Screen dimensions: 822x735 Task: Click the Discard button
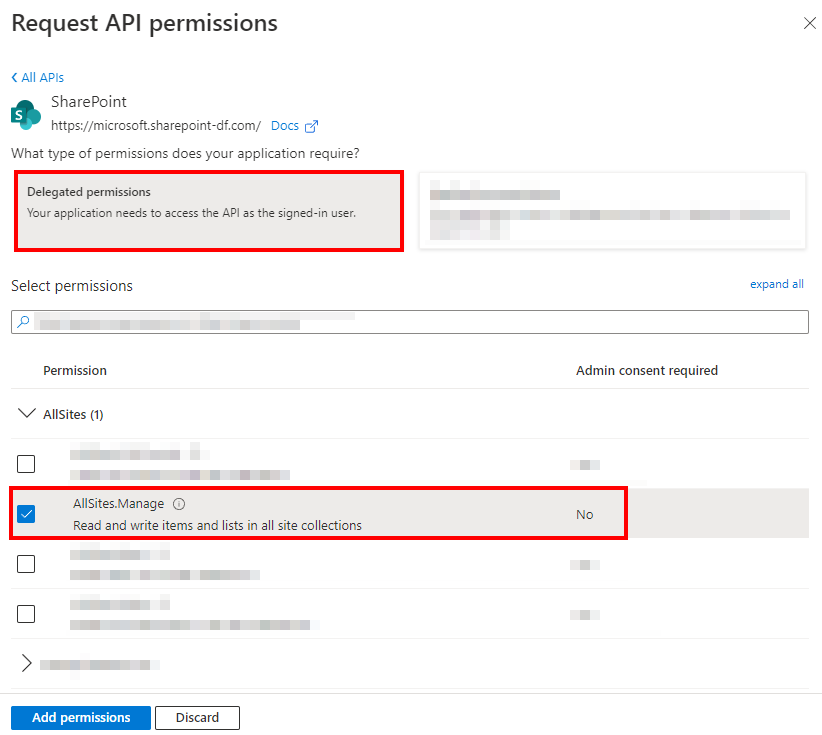click(x=197, y=718)
